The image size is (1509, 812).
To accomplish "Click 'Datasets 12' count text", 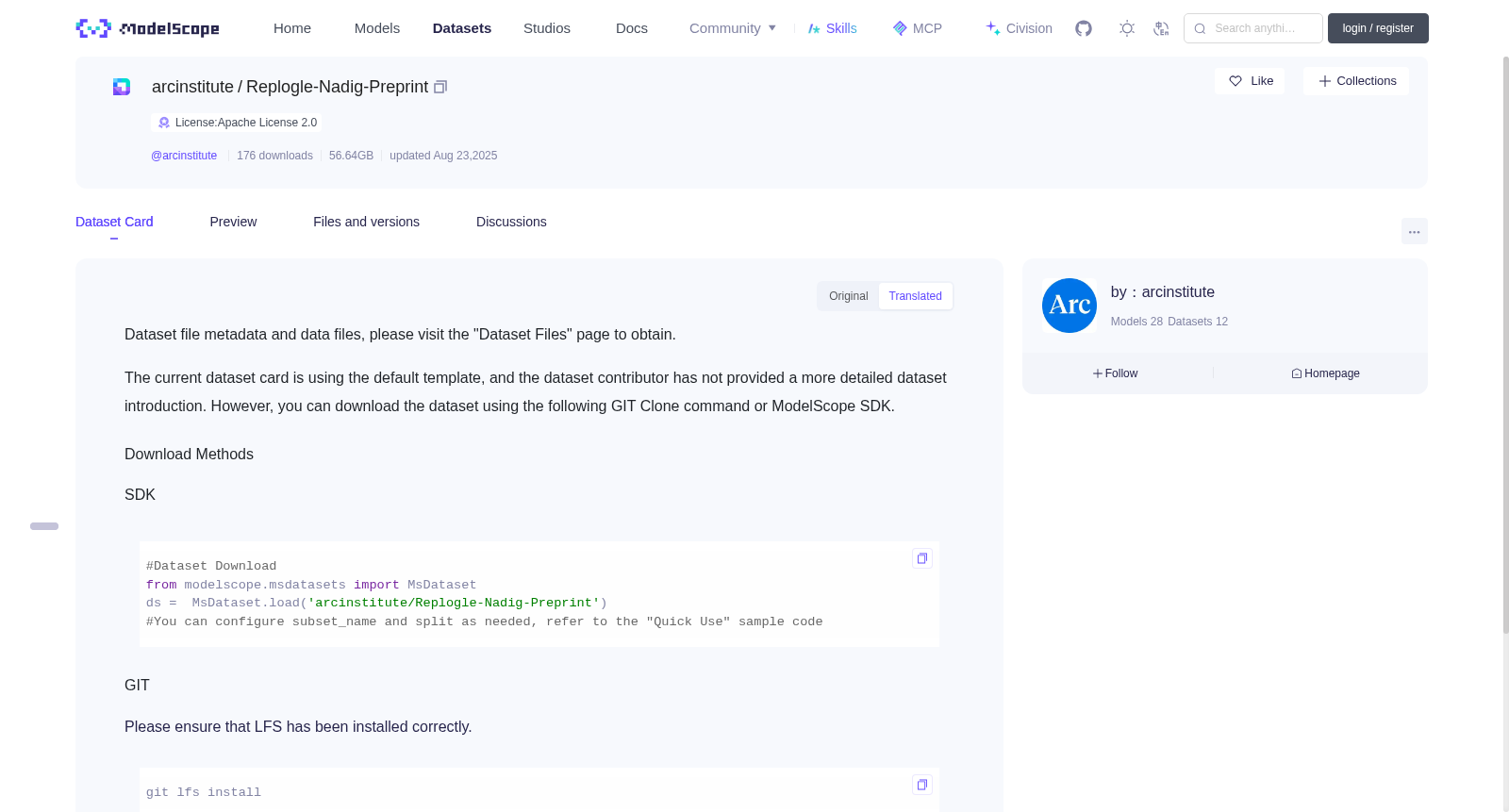I will coord(1198,322).
